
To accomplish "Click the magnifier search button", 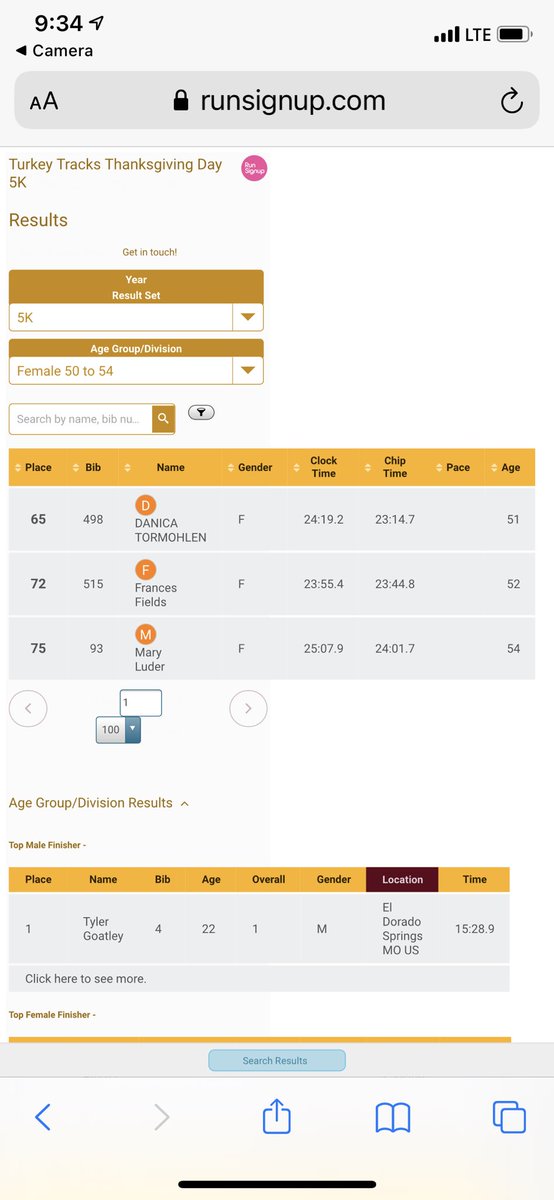I will tap(163, 418).
